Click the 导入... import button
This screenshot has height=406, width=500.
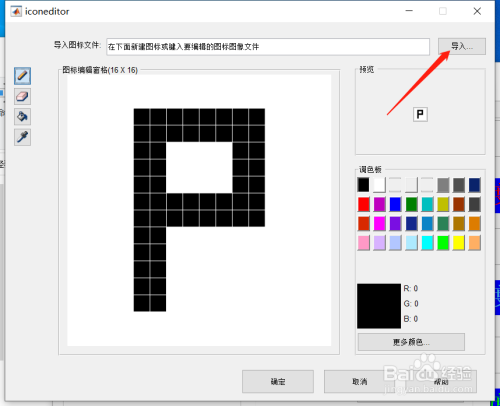point(462,46)
